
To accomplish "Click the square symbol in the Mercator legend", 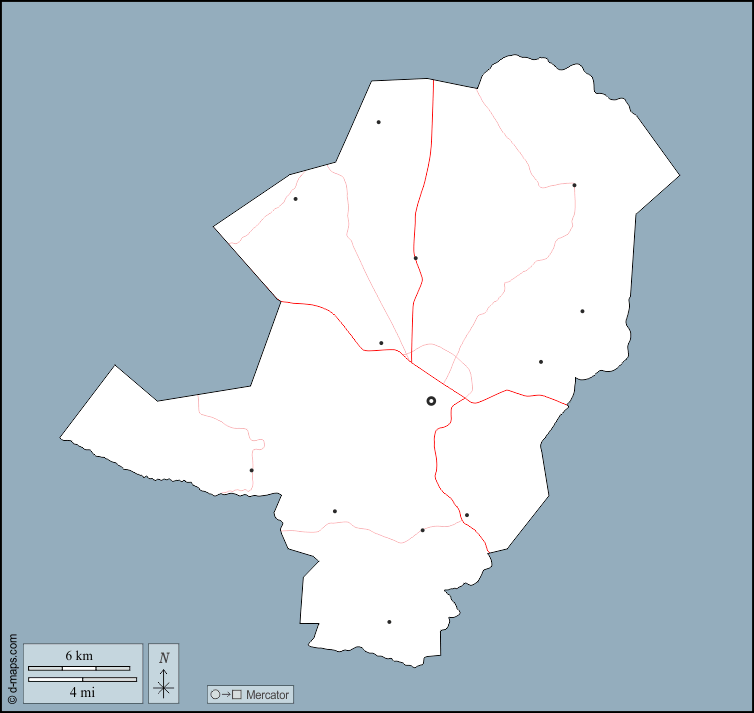I will click(x=237, y=694).
